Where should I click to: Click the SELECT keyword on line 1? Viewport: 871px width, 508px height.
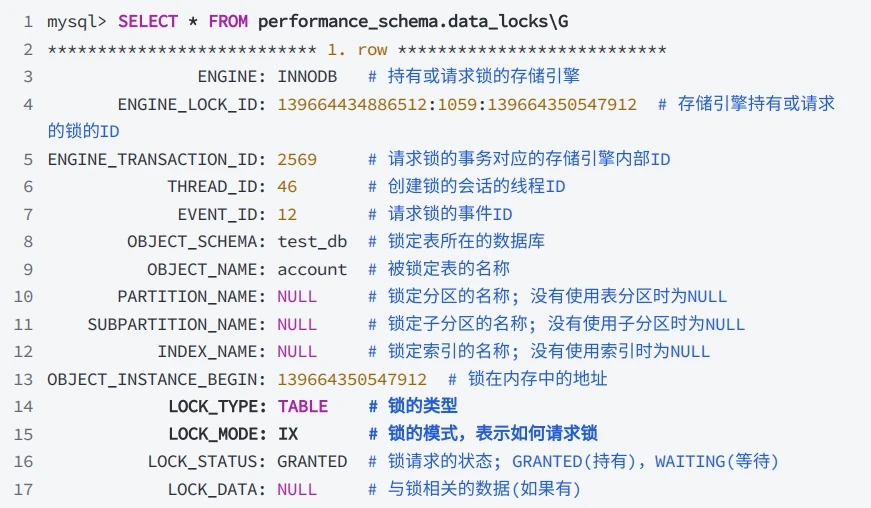tap(148, 22)
